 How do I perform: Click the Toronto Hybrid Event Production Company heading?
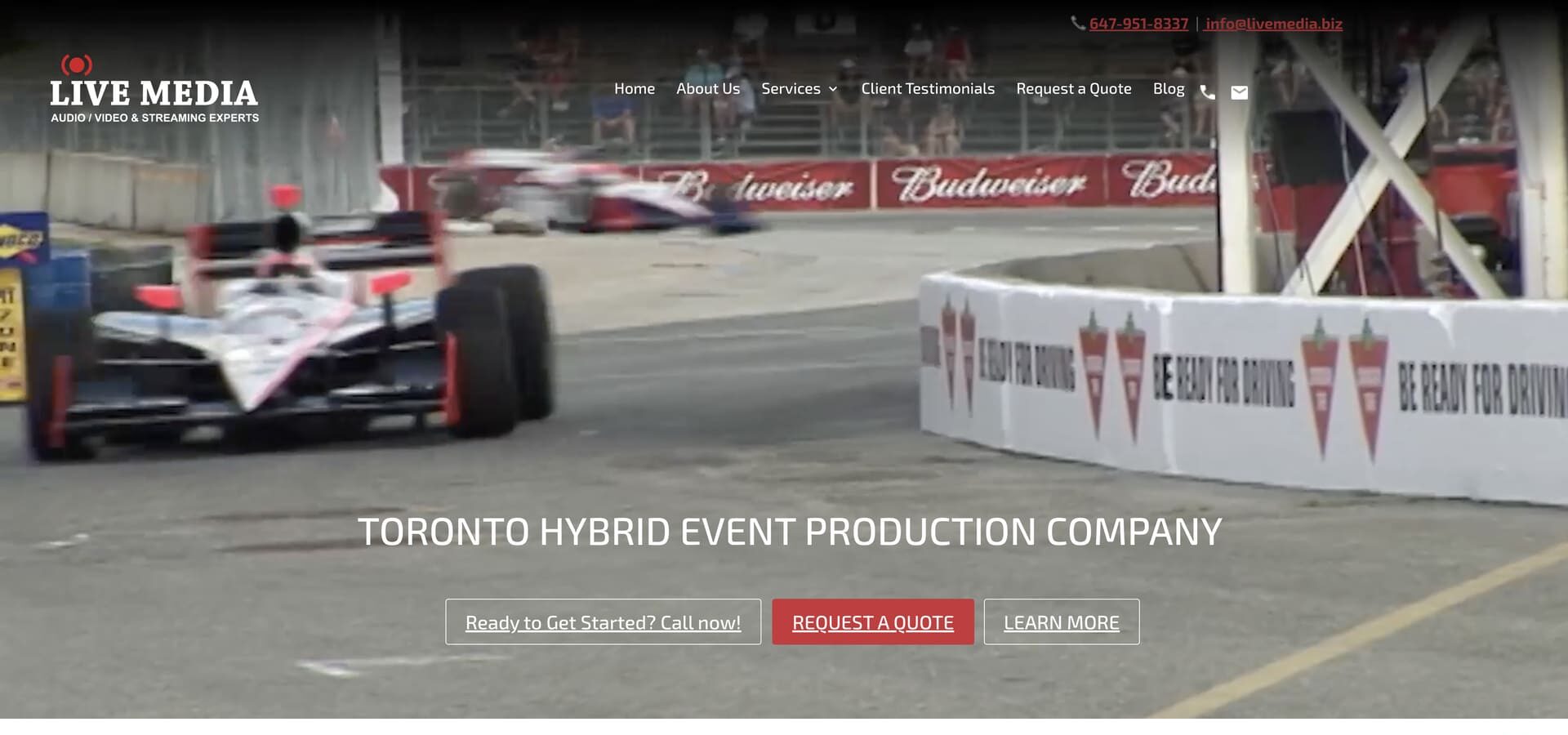coord(789,532)
